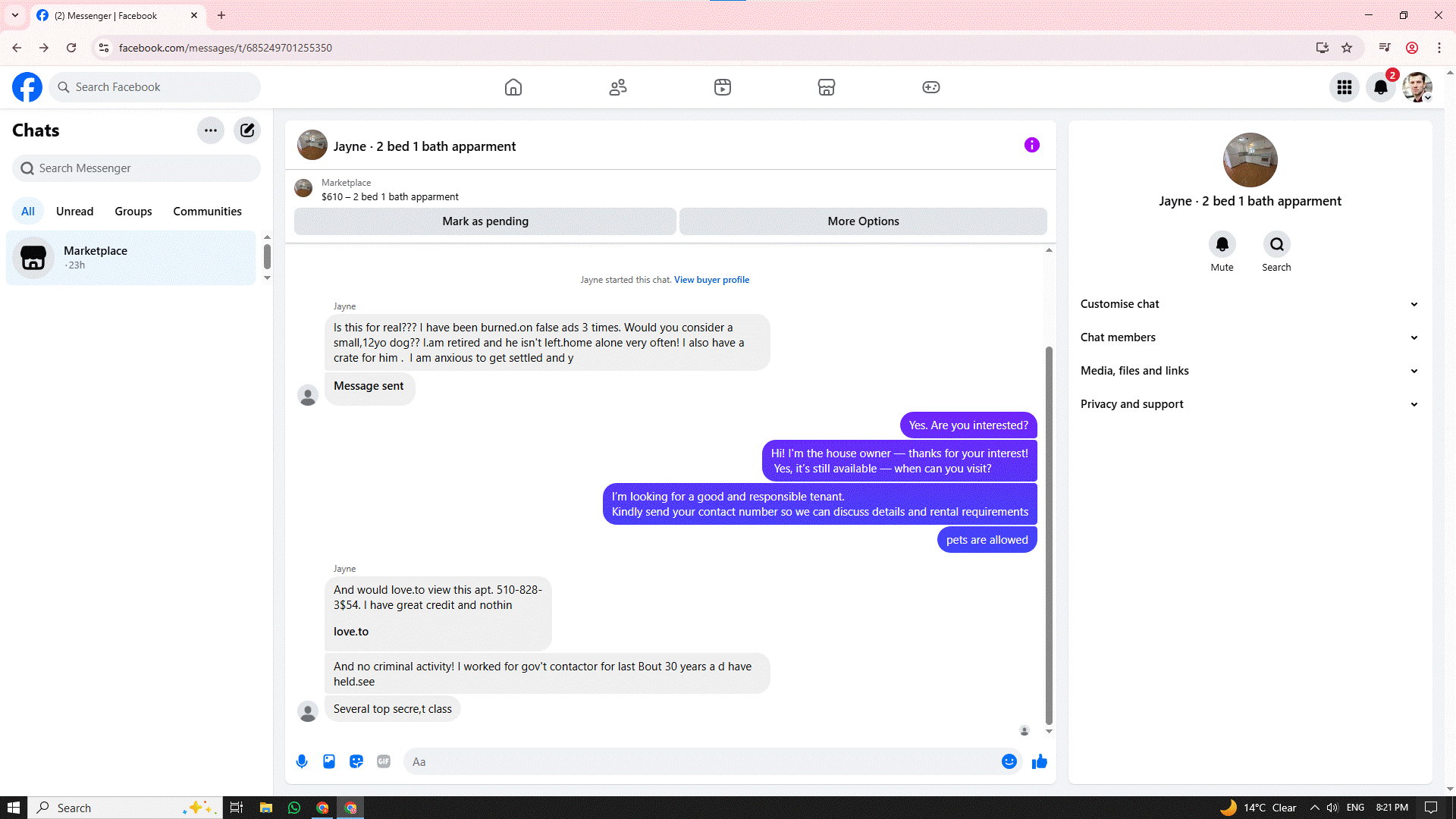Image resolution: width=1456 pixels, height=819 pixels.
Task: Switch to the Unread chats tab
Action: point(74,212)
